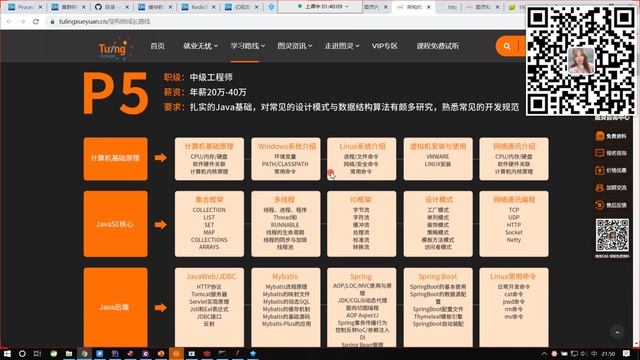Click the highlighted orange taskbar app icon
640x360 pixels.
176,353
